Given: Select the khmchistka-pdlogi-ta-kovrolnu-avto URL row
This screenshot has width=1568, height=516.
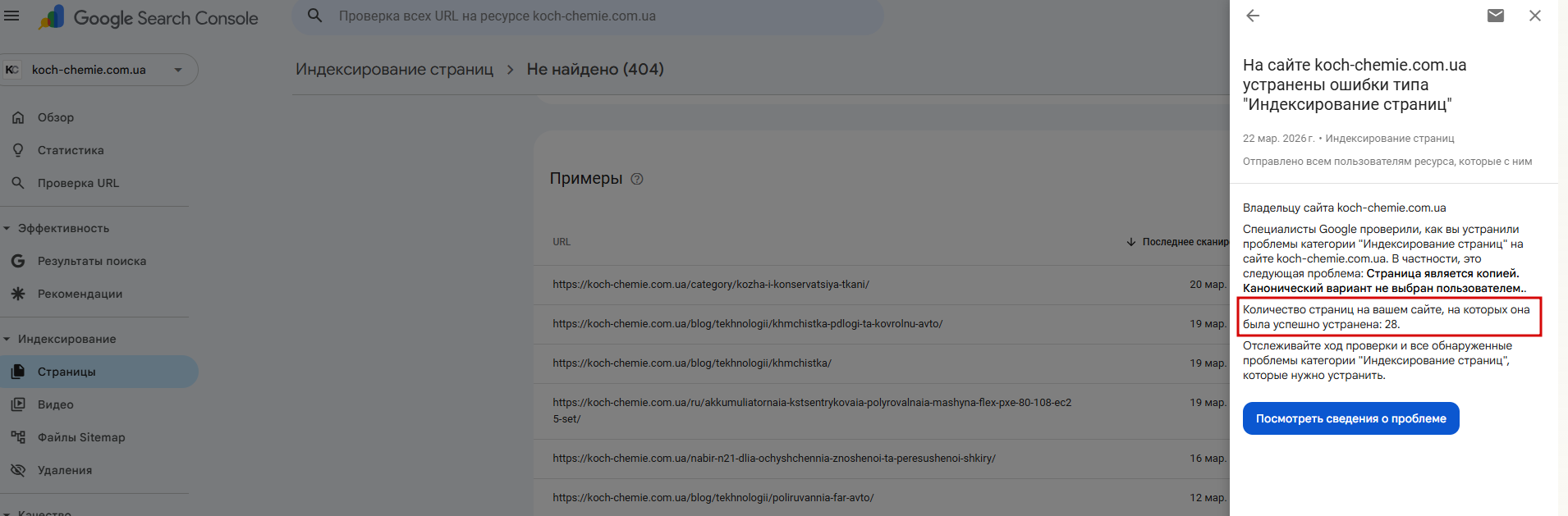Looking at the screenshot, I should tap(882, 324).
